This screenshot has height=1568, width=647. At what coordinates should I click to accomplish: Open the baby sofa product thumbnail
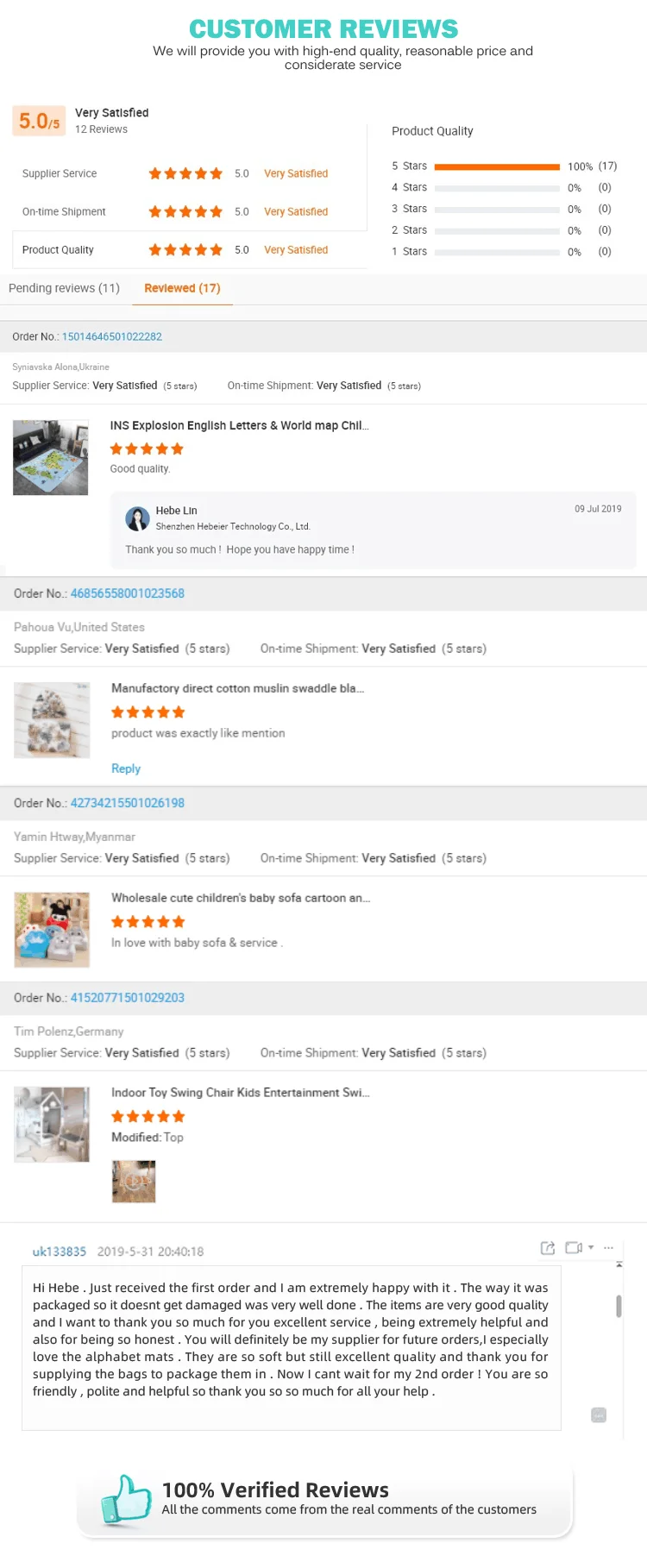(x=52, y=930)
